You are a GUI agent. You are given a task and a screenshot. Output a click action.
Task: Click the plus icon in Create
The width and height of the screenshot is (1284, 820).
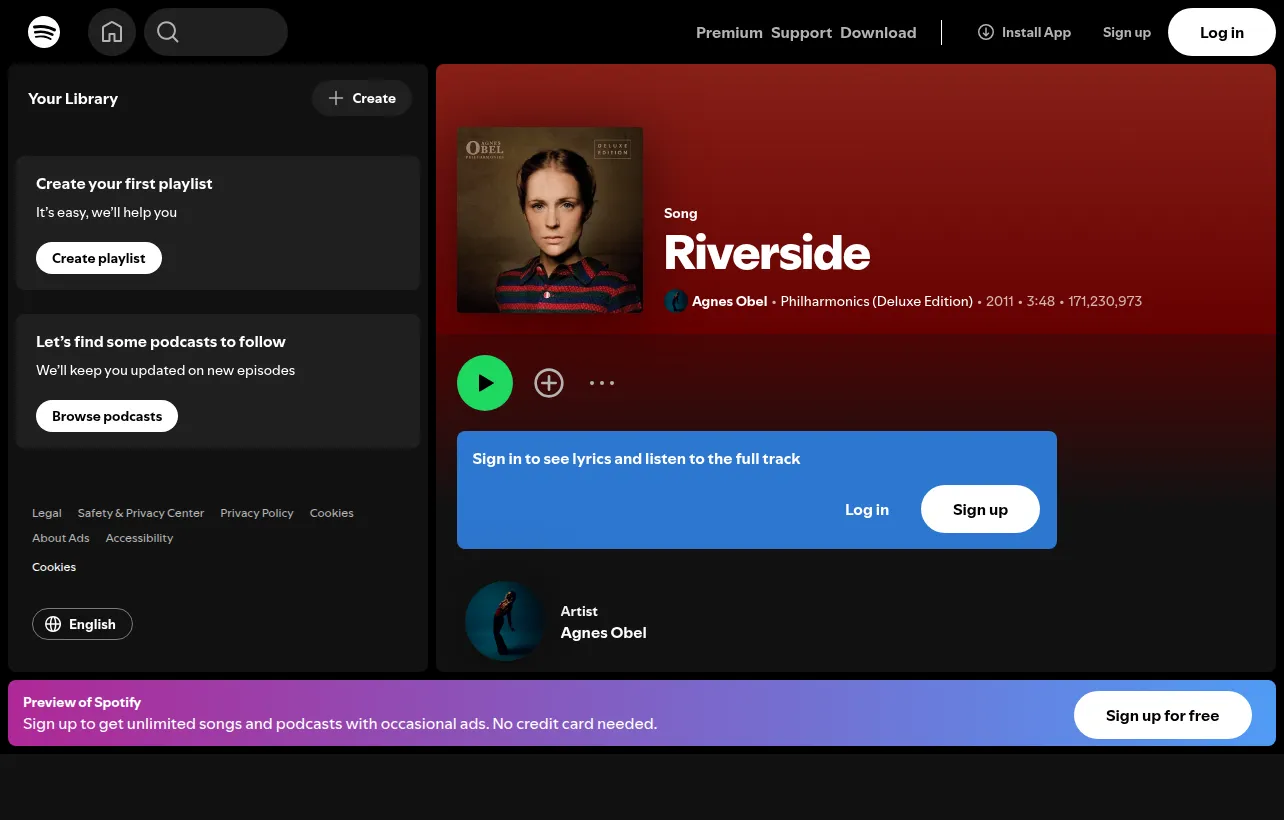pos(336,98)
